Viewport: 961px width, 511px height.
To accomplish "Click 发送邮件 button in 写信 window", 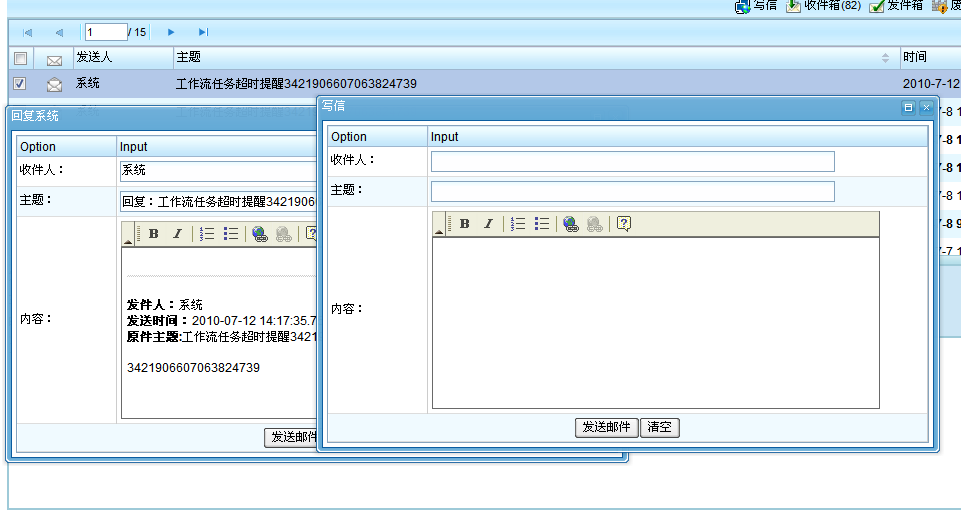I will [x=607, y=428].
